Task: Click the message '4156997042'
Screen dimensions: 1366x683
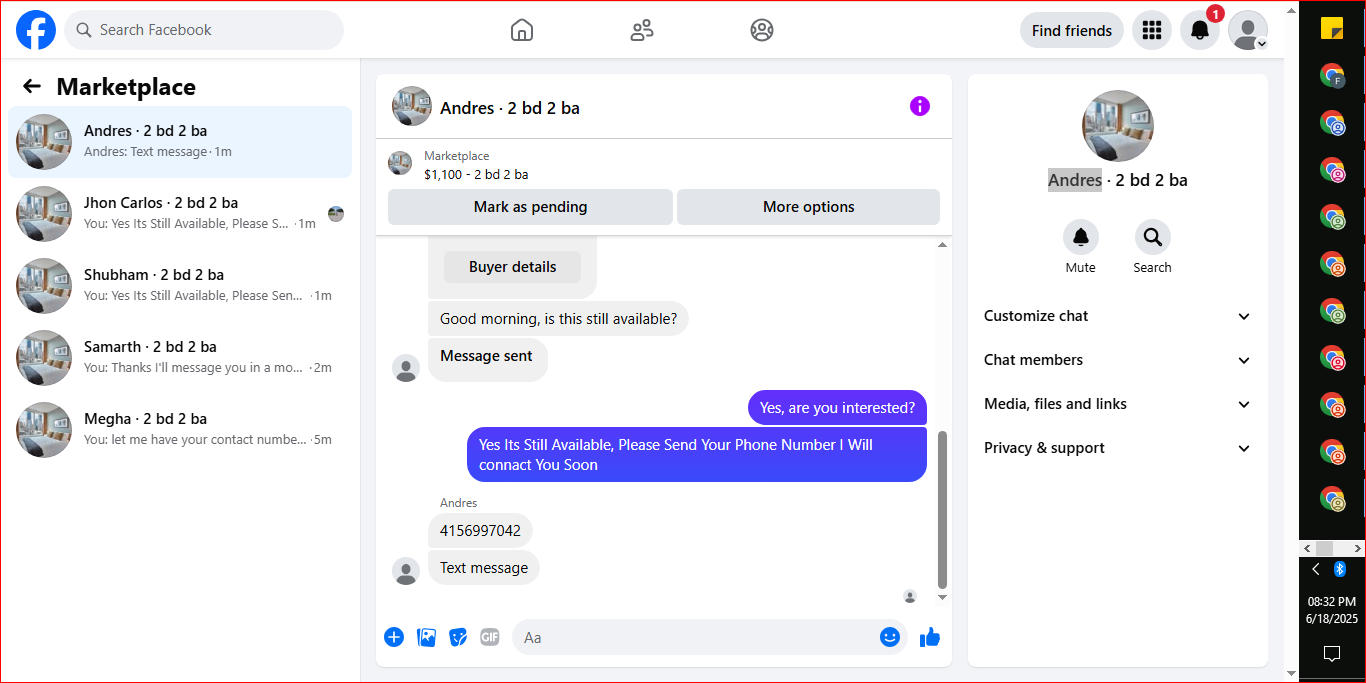Action: 480,531
